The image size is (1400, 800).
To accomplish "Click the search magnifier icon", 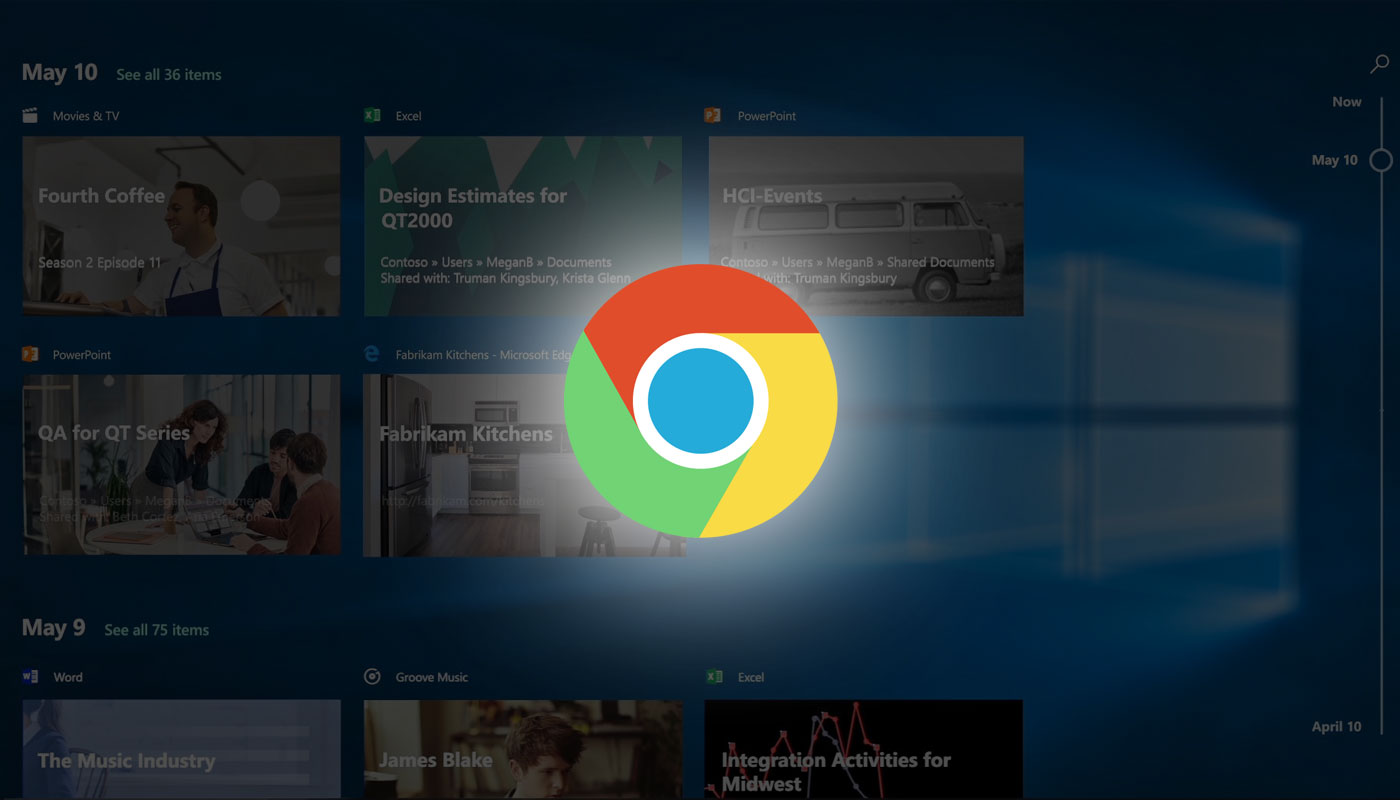I will 1379,65.
